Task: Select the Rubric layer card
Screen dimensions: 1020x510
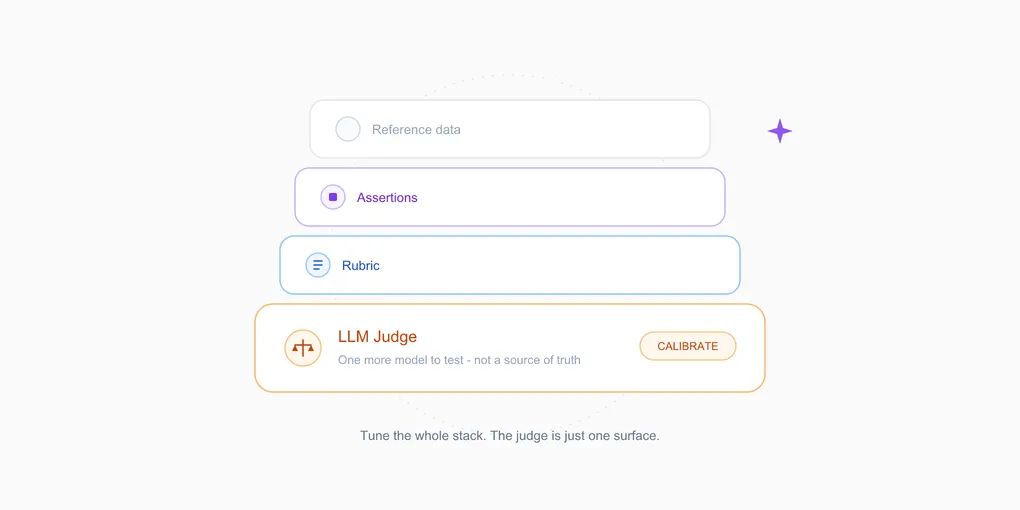Action: pyautogui.click(x=510, y=265)
